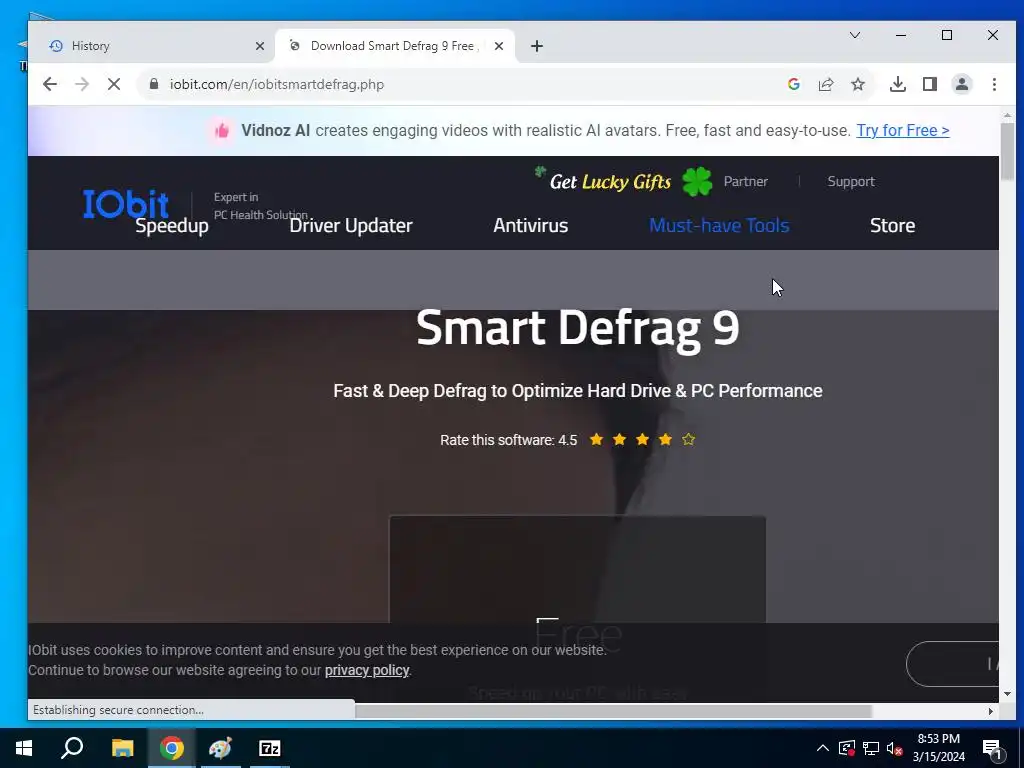Rate software with third star
This screenshot has height=768, width=1024.
(642, 440)
